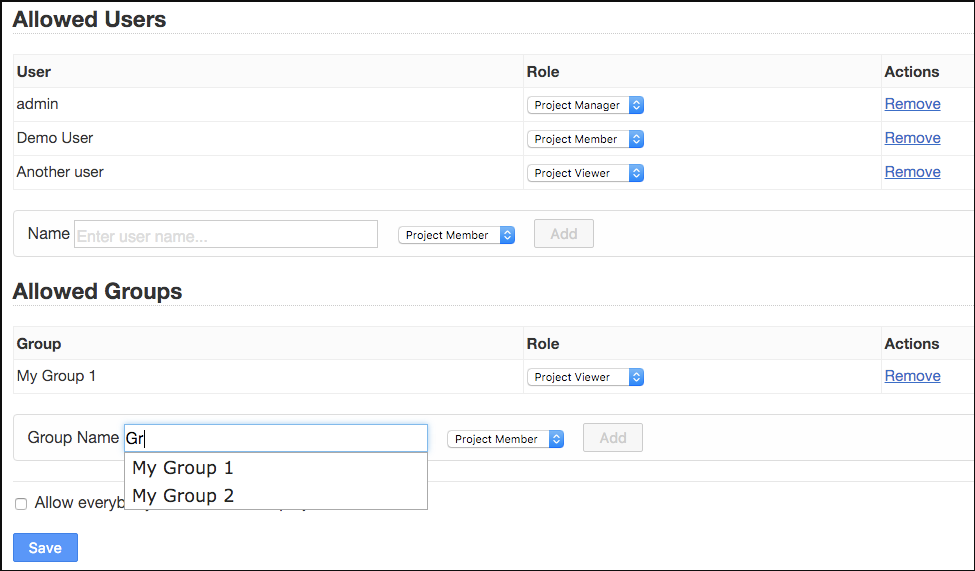Open role dropdown beside user Name field

coord(456,235)
